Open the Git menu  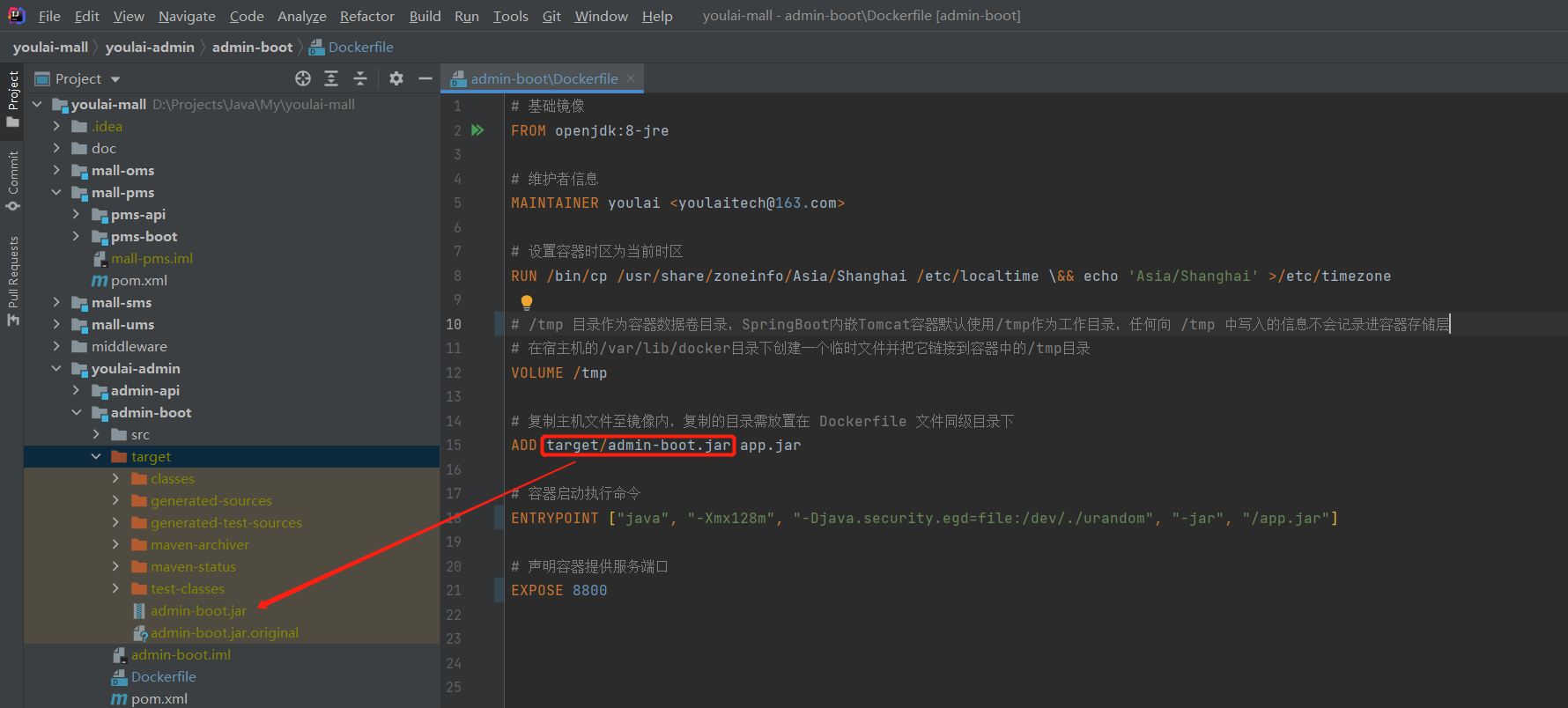[551, 16]
